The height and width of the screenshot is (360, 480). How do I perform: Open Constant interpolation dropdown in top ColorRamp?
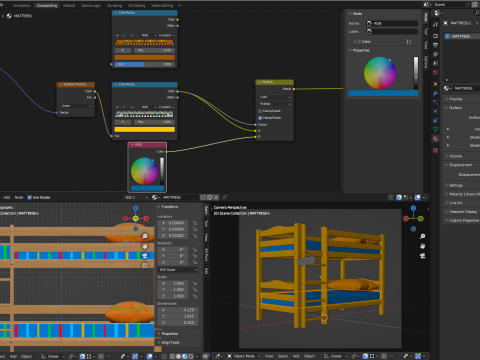click(166, 35)
